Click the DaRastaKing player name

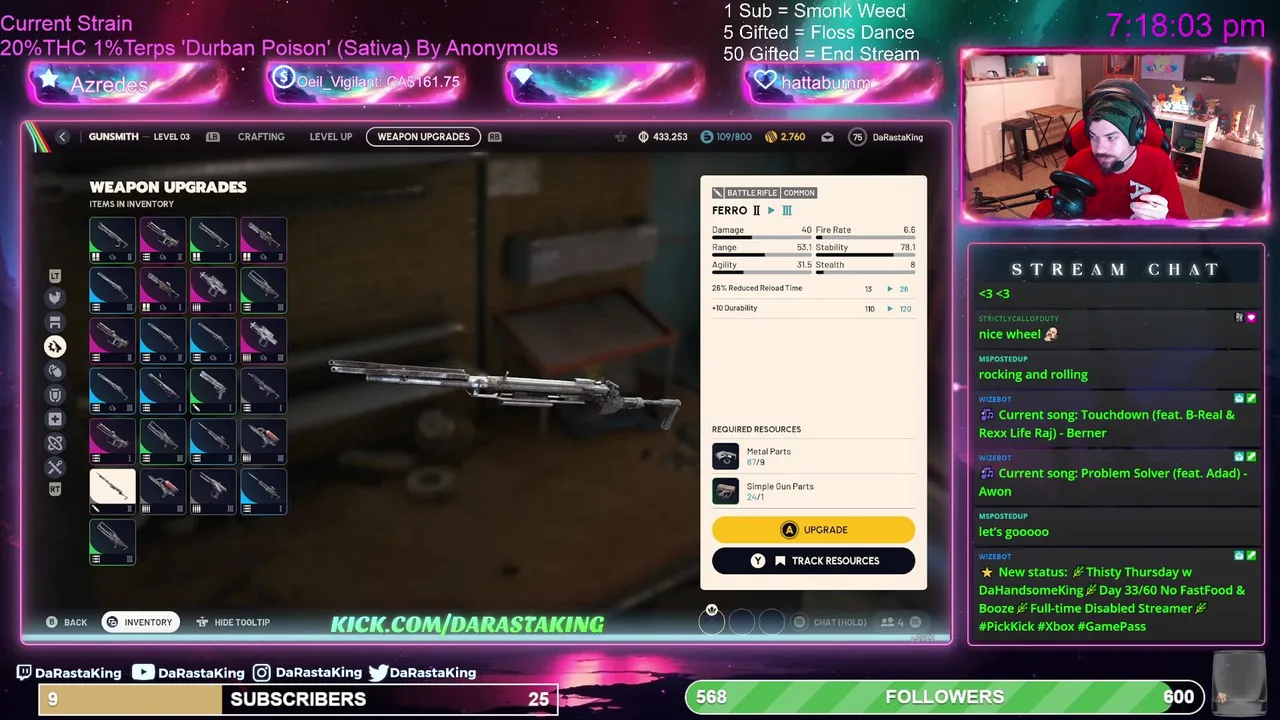[x=898, y=137]
